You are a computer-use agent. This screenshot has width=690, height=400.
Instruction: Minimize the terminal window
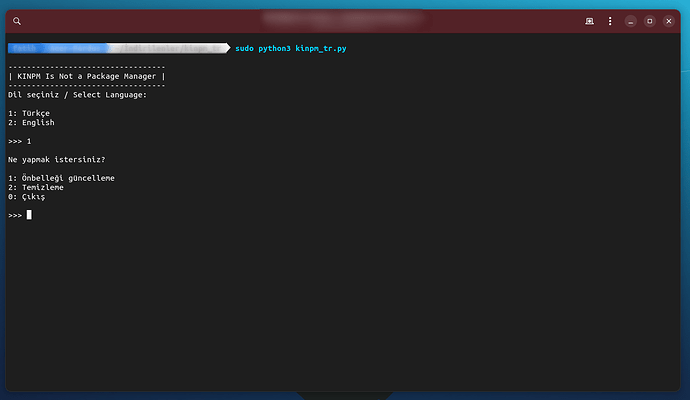[x=630, y=20]
